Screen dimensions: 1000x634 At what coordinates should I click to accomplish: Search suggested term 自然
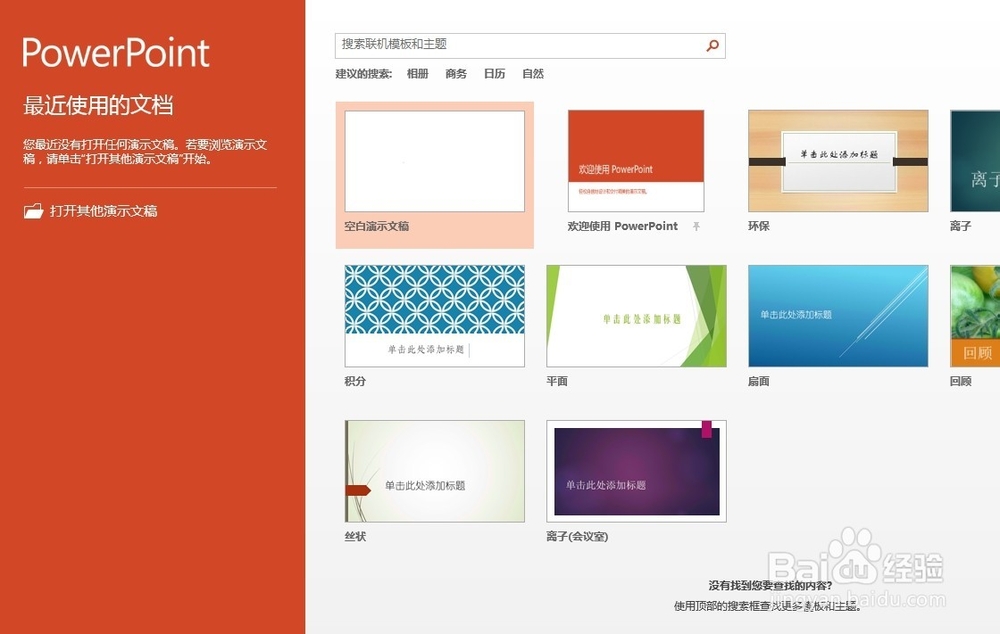(533, 74)
